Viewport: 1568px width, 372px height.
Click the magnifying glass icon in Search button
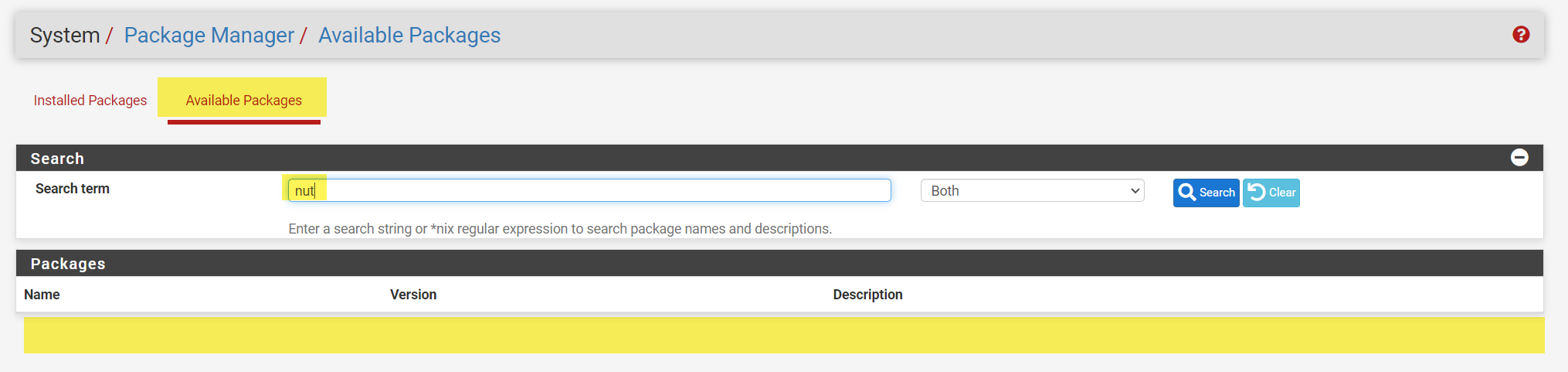[1187, 193]
